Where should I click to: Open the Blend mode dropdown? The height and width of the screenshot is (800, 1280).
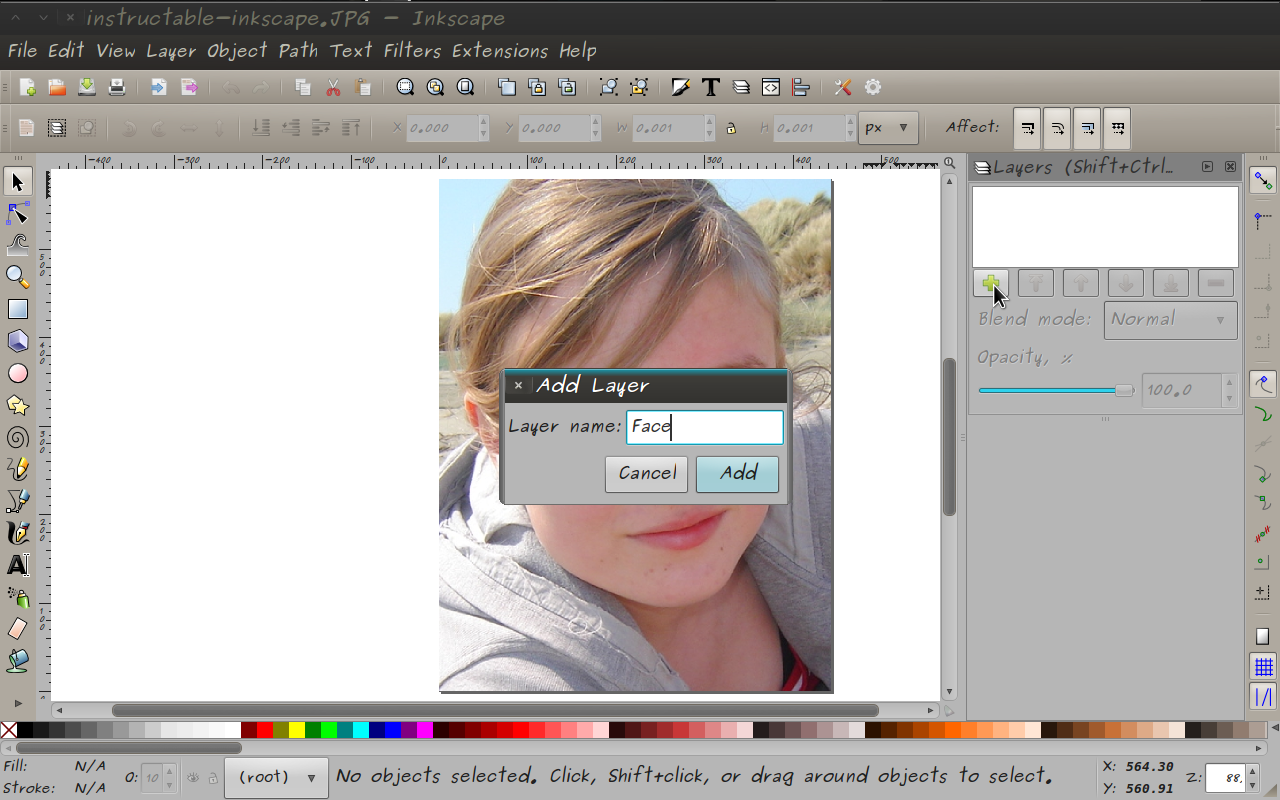pos(1170,320)
